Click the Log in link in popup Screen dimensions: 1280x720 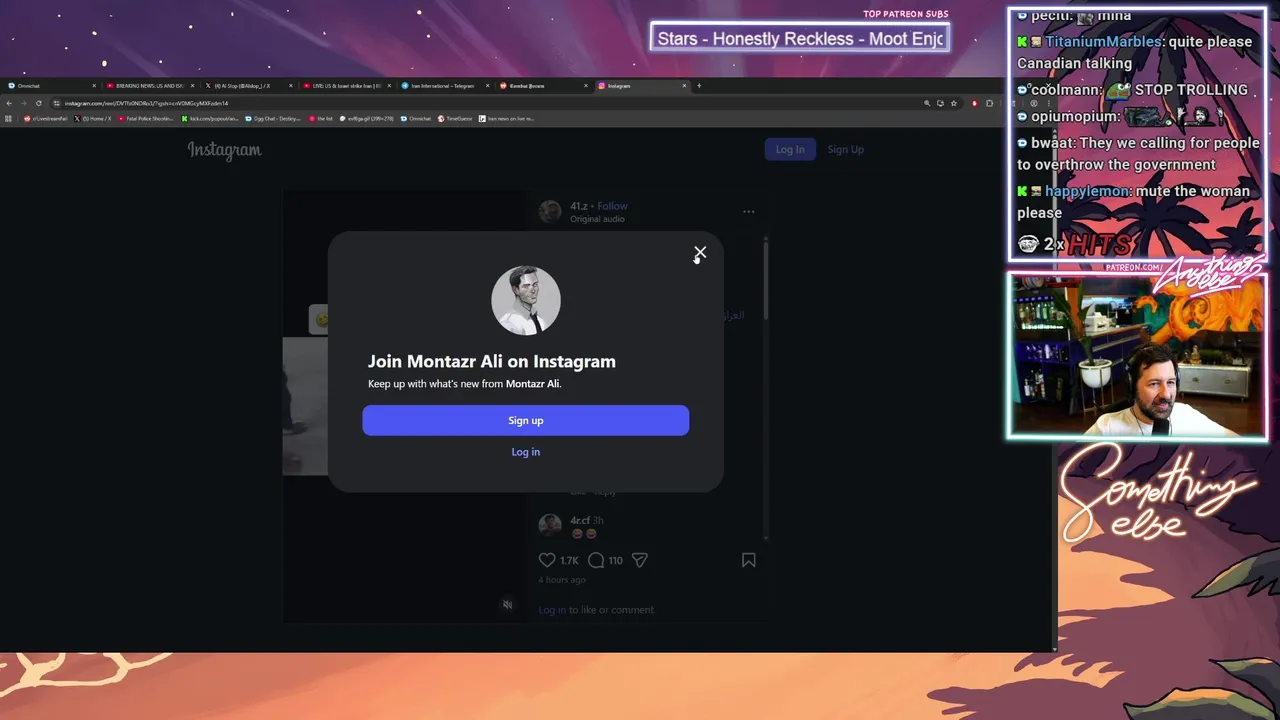click(x=525, y=452)
